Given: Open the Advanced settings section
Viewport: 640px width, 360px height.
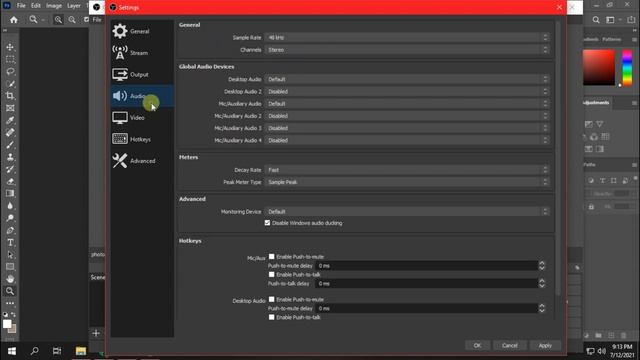Looking at the screenshot, I should tap(142, 161).
